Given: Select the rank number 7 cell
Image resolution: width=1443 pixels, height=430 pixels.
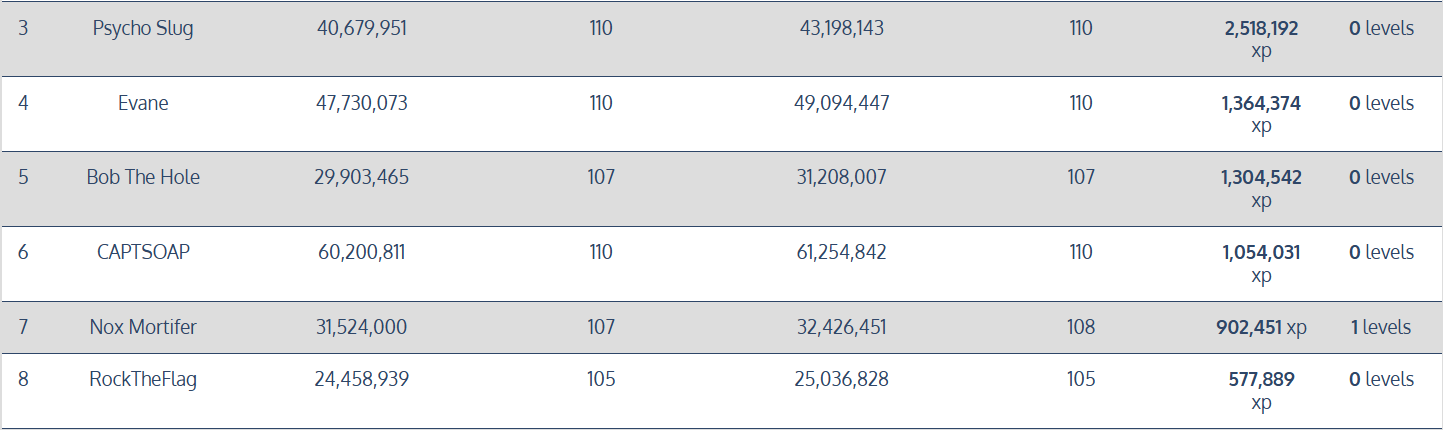Looking at the screenshot, I should click(x=23, y=327).
